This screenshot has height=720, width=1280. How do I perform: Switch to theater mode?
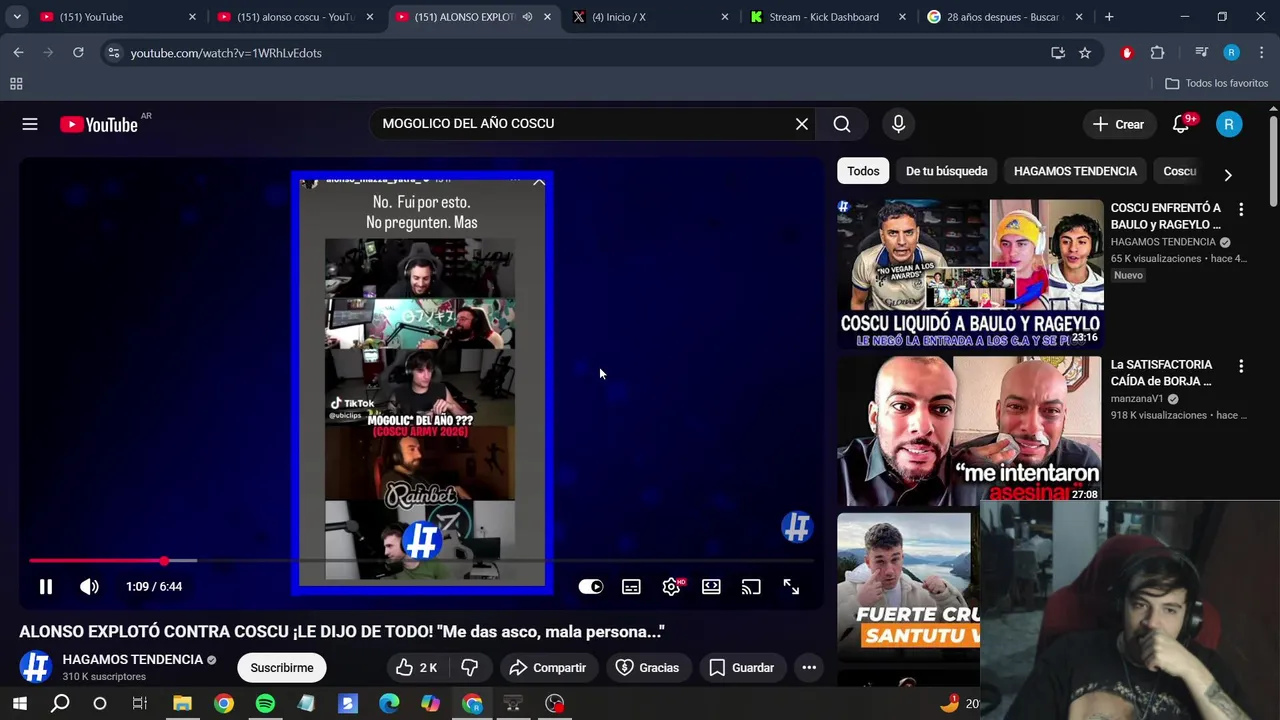pyautogui.click(x=711, y=587)
